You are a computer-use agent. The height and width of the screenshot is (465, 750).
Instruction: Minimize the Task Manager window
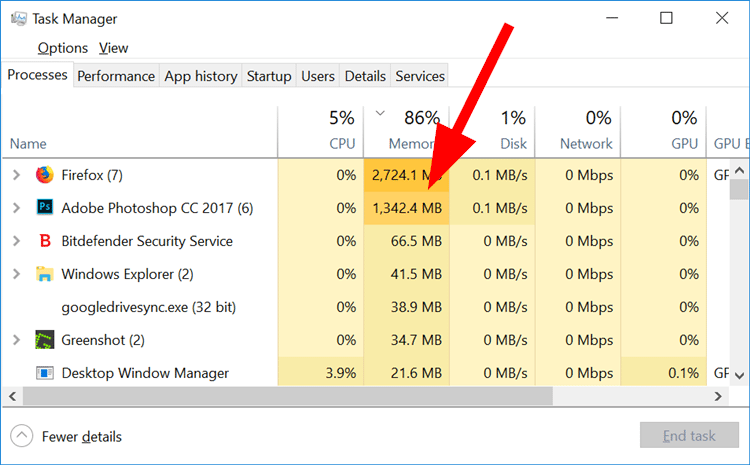[x=612, y=18]
